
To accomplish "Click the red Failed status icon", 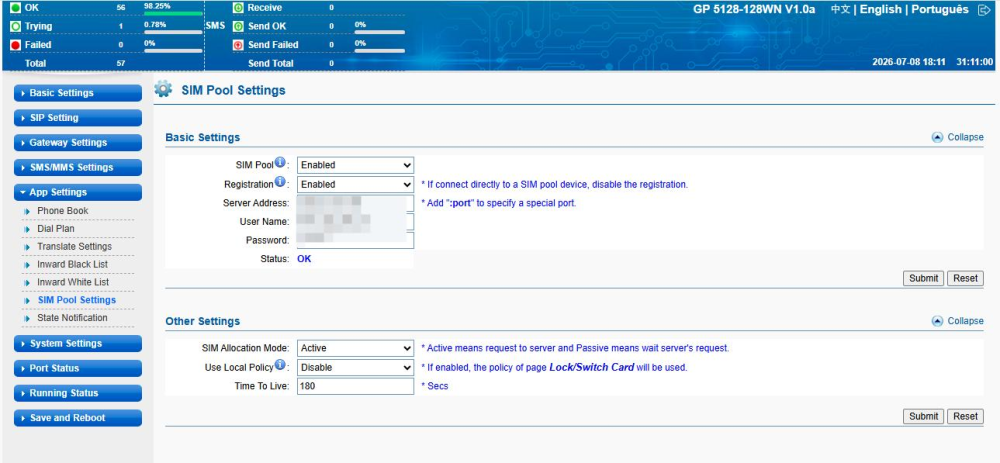I will 15,45.
